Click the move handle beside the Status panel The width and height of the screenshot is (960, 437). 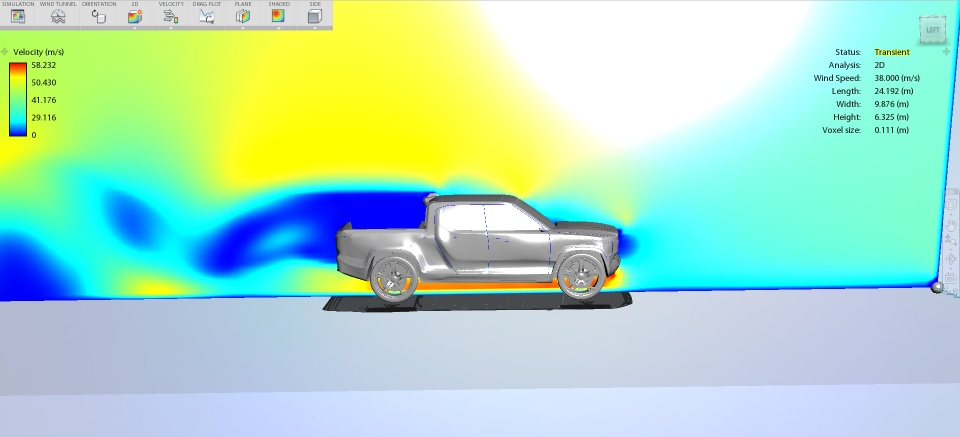(x=946, y=52)
